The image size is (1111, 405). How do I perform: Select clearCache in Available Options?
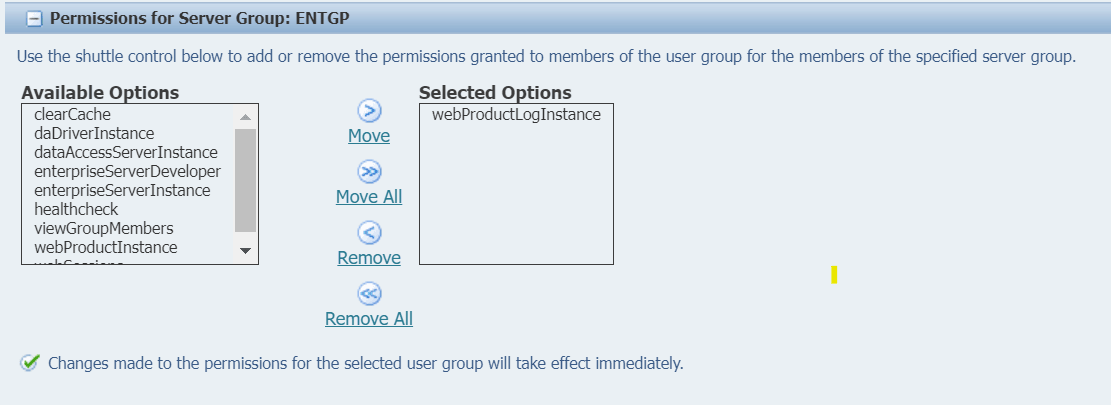click(x=72, y=115)
